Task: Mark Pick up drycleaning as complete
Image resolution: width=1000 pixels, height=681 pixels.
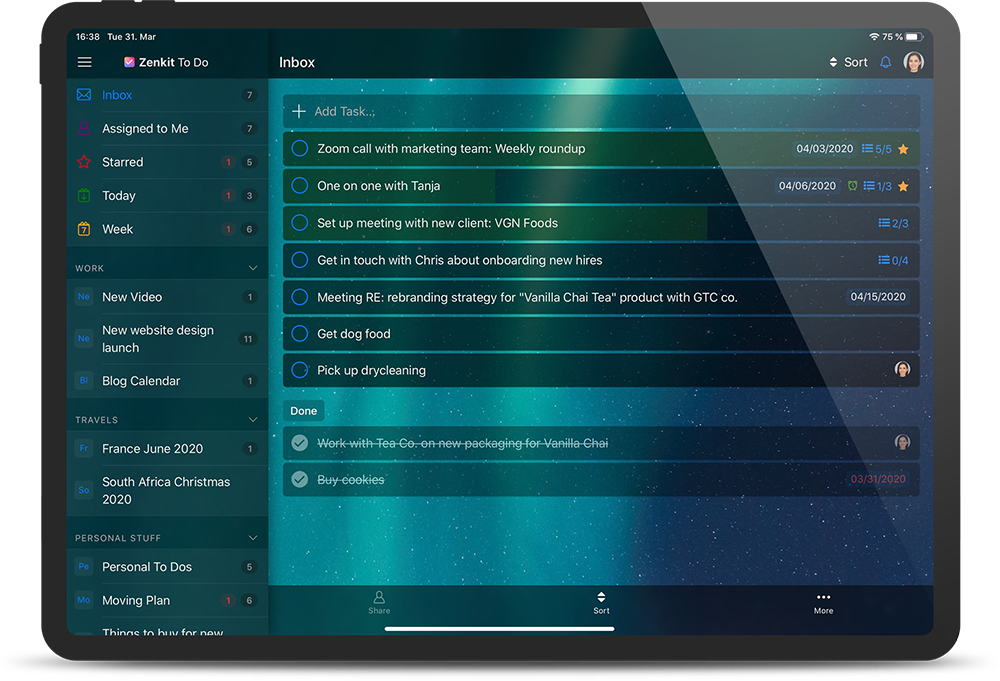Action: pyautogui.click(x=300, y=370)
